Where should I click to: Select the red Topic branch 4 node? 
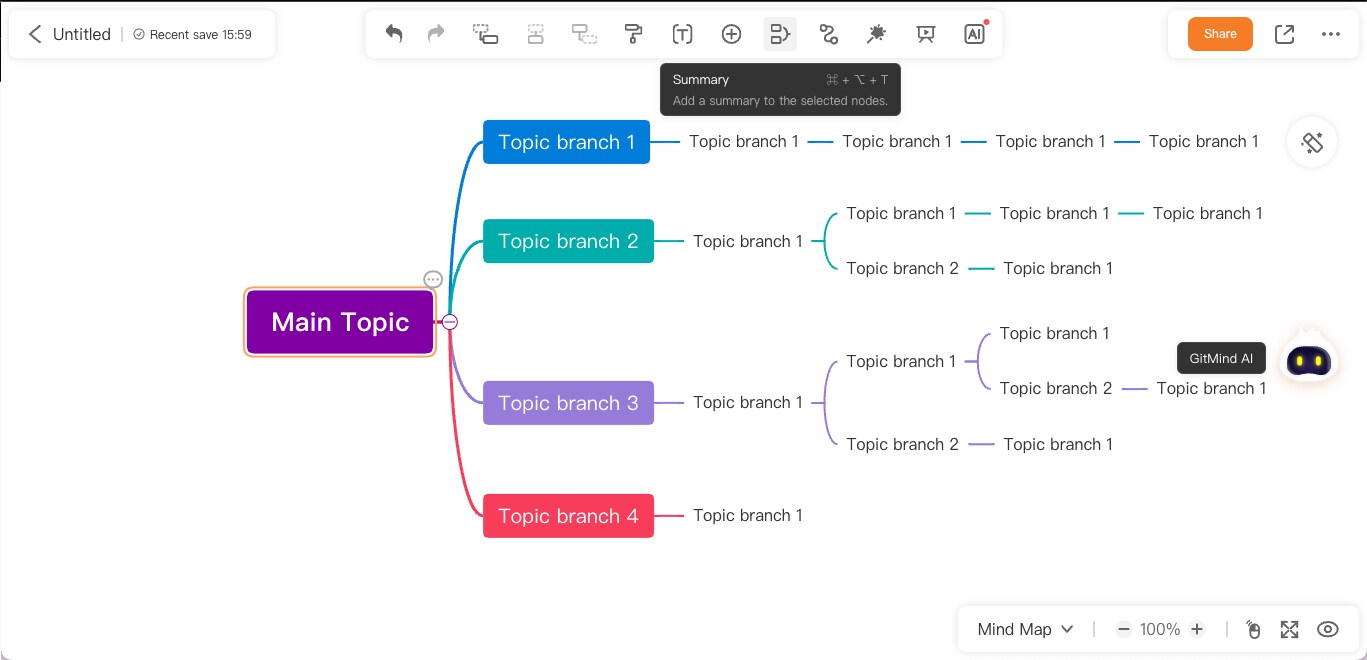(568, 516)
